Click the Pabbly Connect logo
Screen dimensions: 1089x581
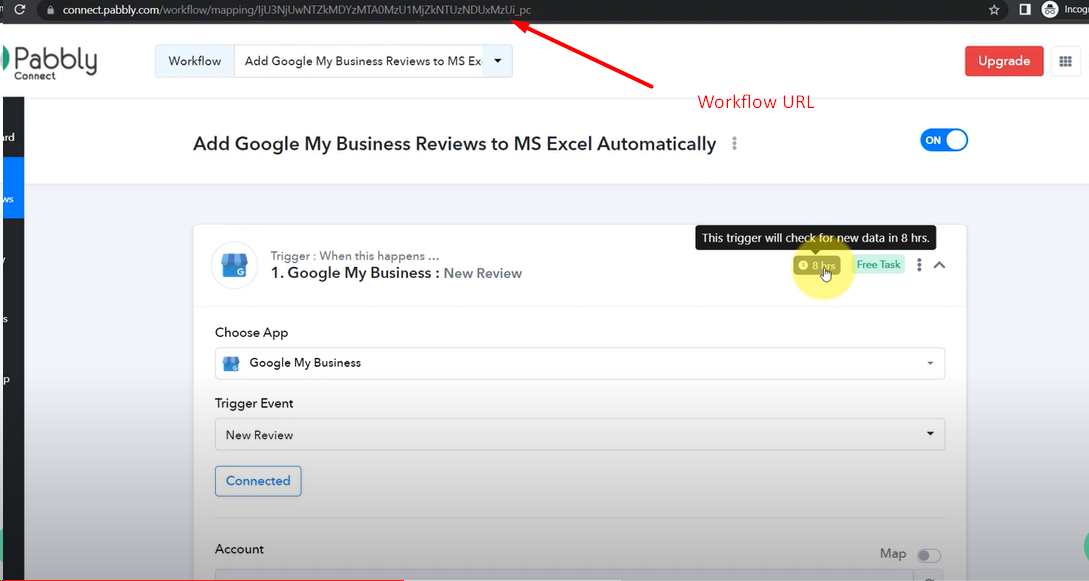(x=49, y=62)
